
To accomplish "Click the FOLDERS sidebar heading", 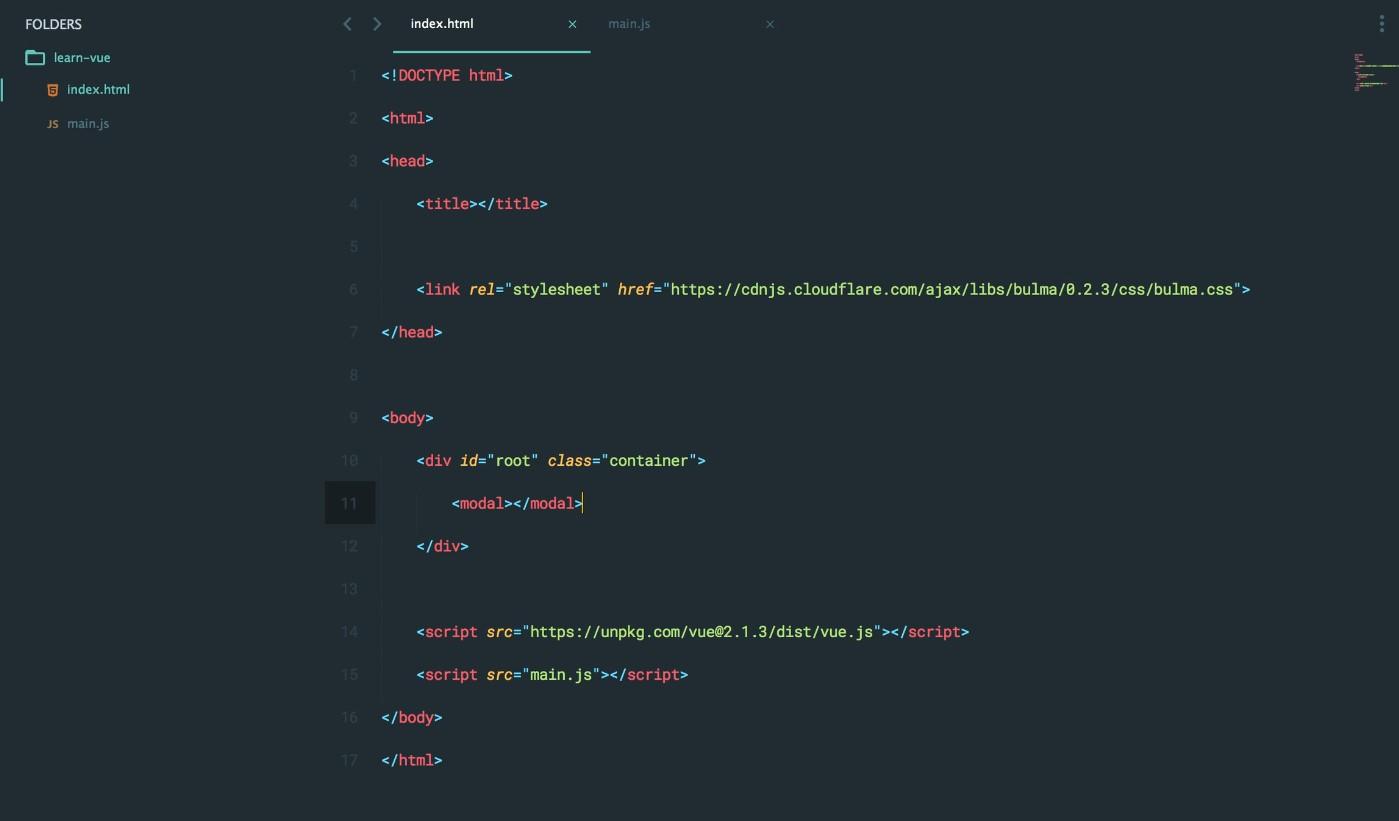I will pyautogui.click(x=54, y=24).
